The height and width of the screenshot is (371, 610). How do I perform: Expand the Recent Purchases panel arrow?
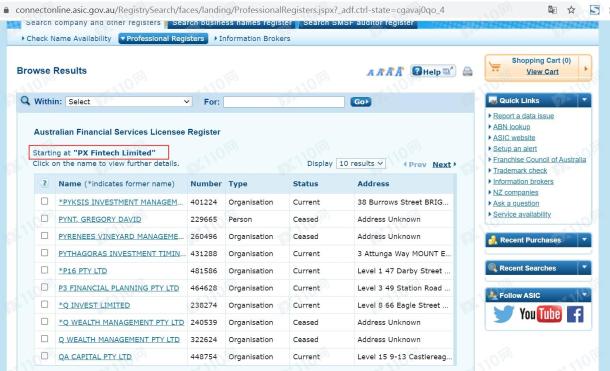click(x=584, y=240)
